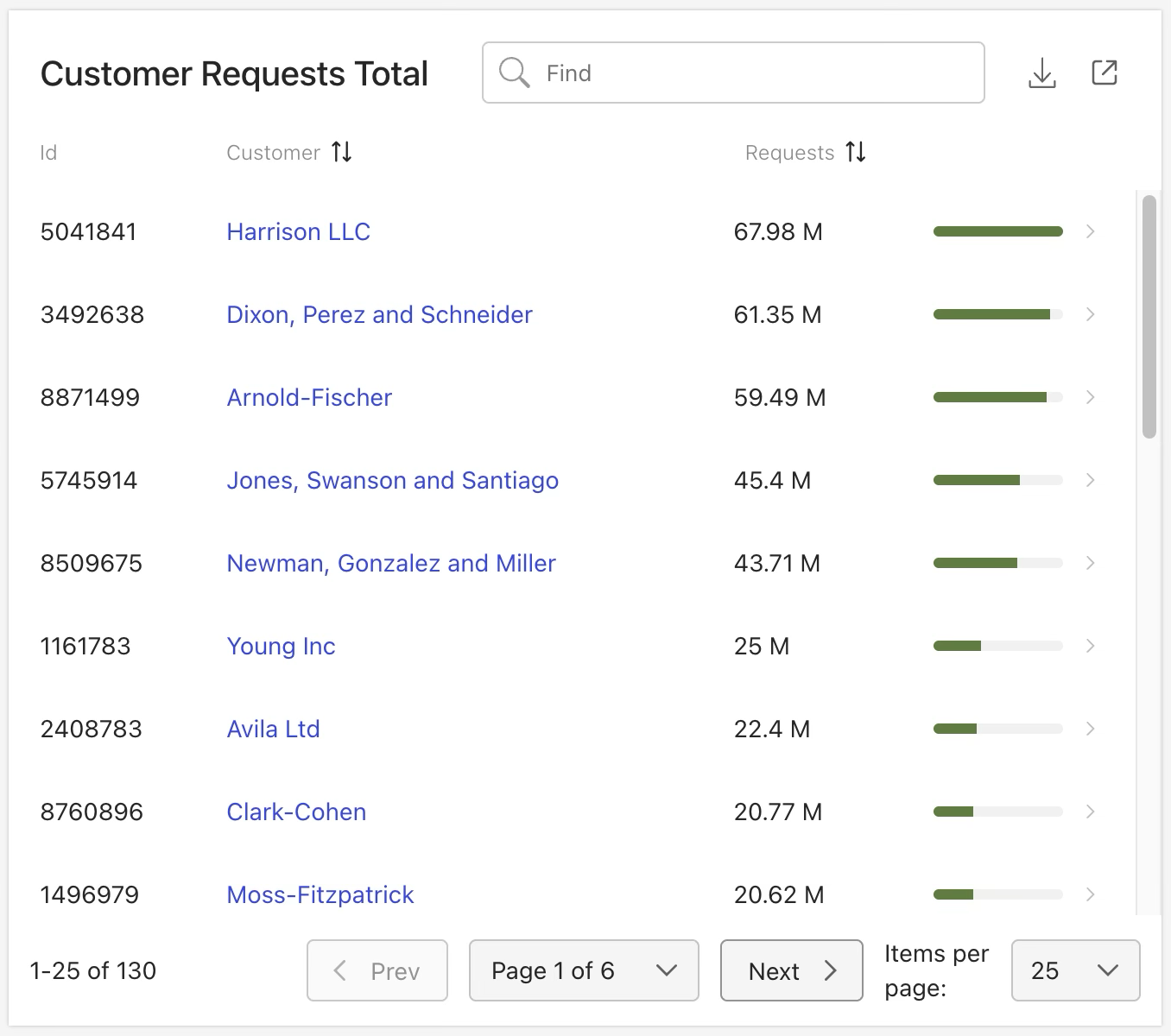Expand Young Inc row chevron

(x=1091, y=646)
